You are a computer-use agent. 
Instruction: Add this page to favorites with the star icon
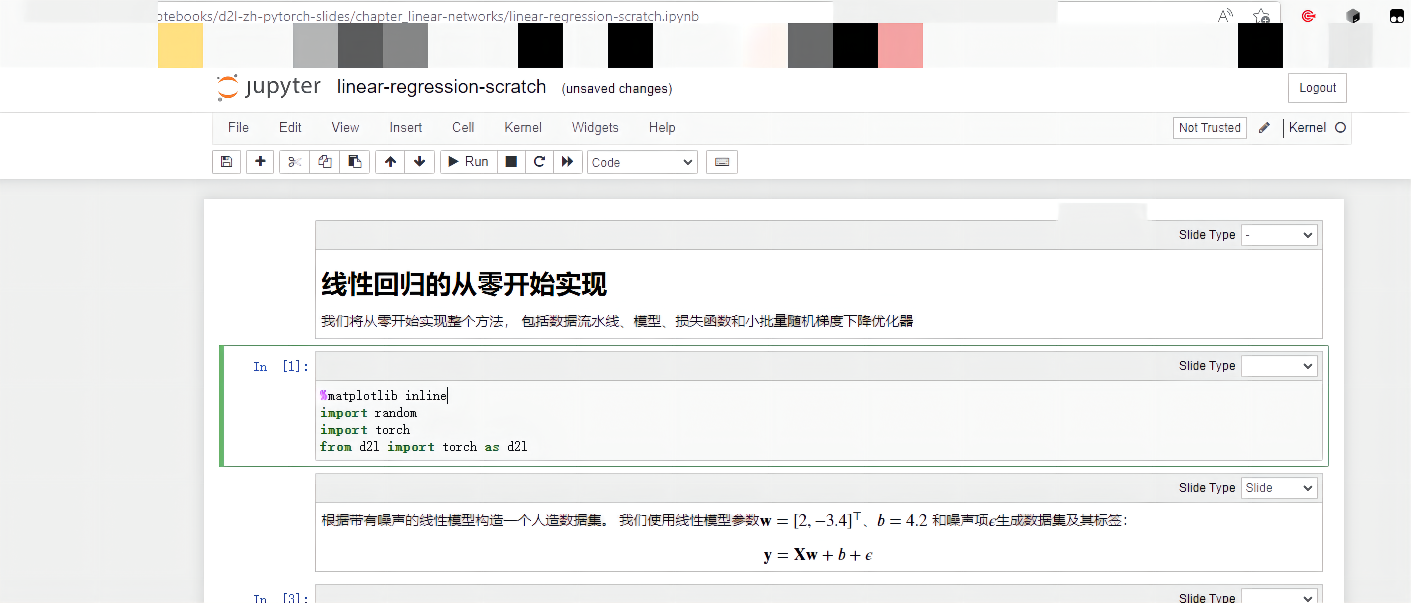coord(1262,16)
